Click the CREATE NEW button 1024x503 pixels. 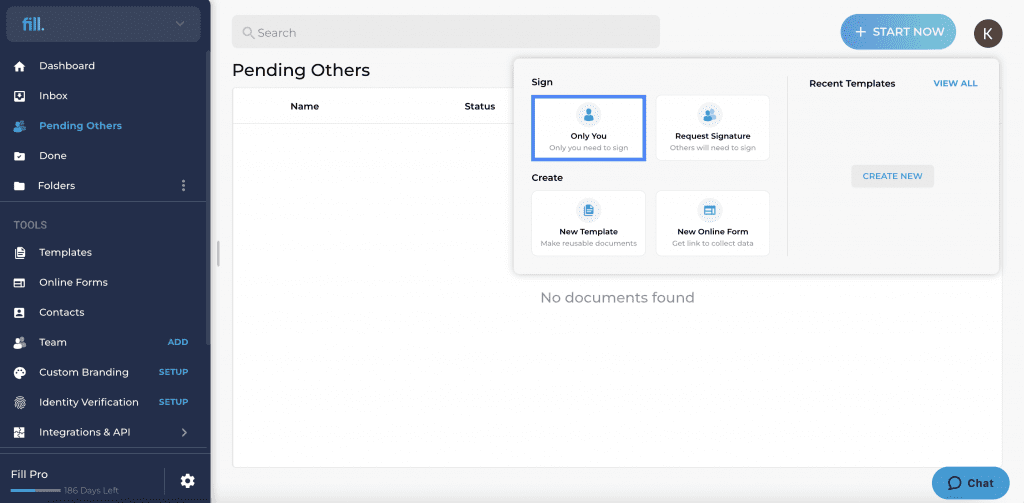tap(892, 176)
